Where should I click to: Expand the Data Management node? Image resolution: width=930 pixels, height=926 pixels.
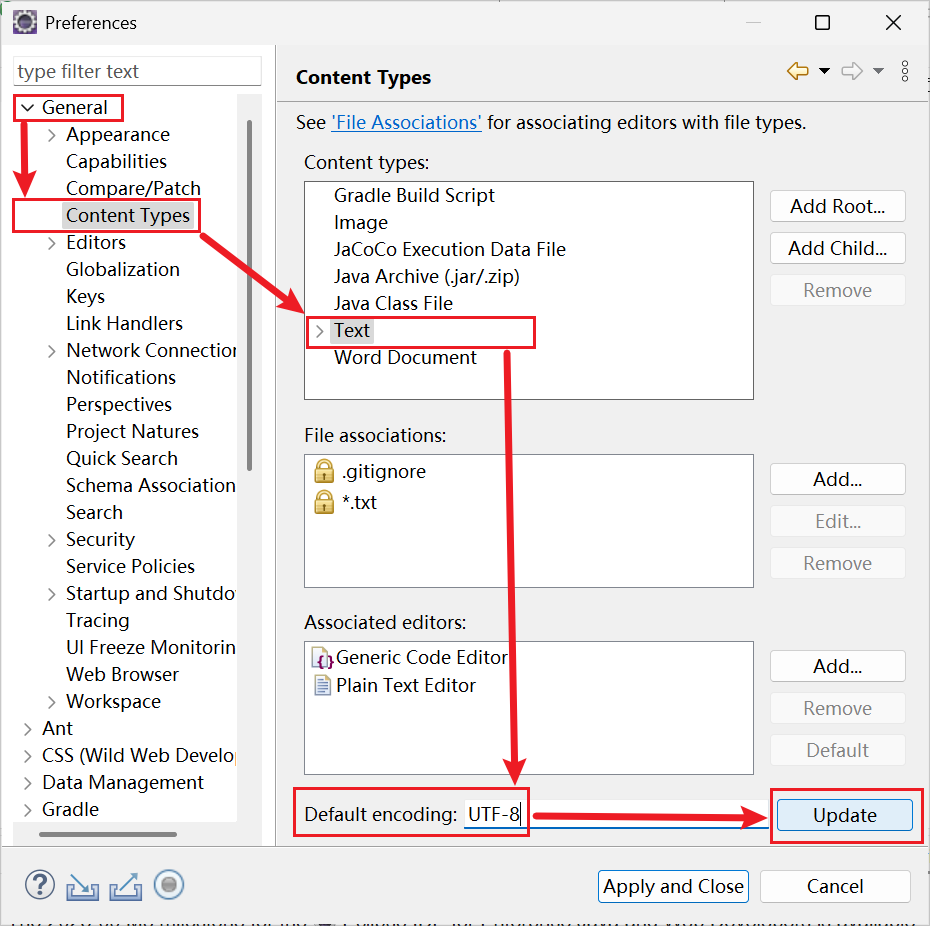[27, 783]
